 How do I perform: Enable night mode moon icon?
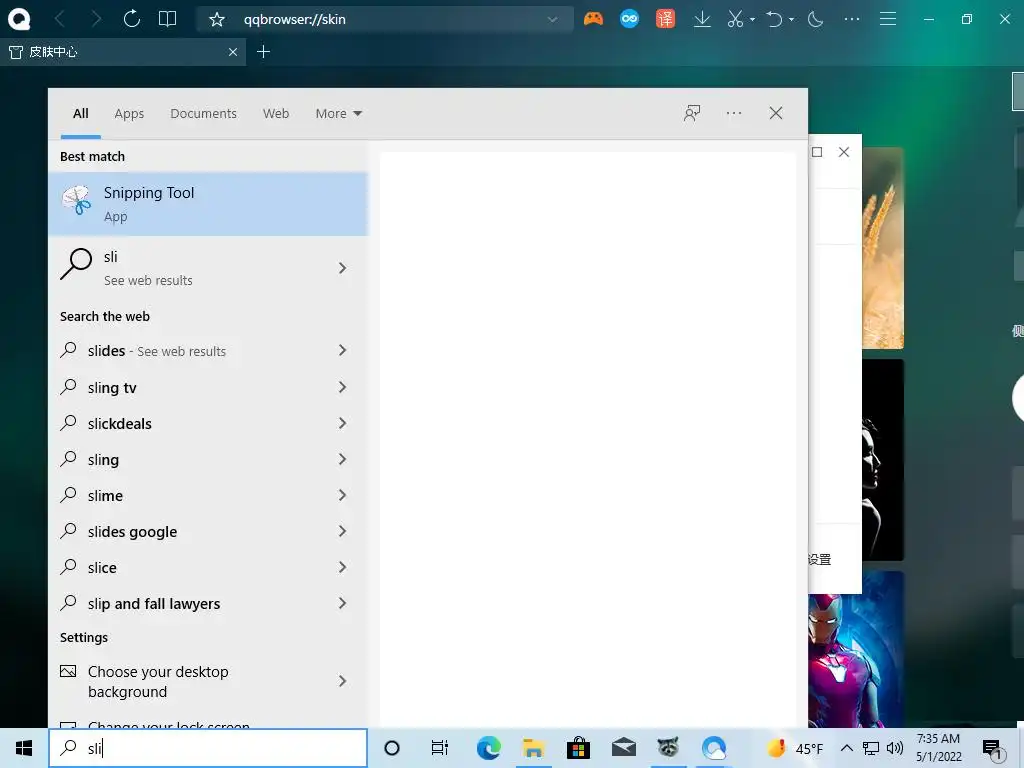815,19
